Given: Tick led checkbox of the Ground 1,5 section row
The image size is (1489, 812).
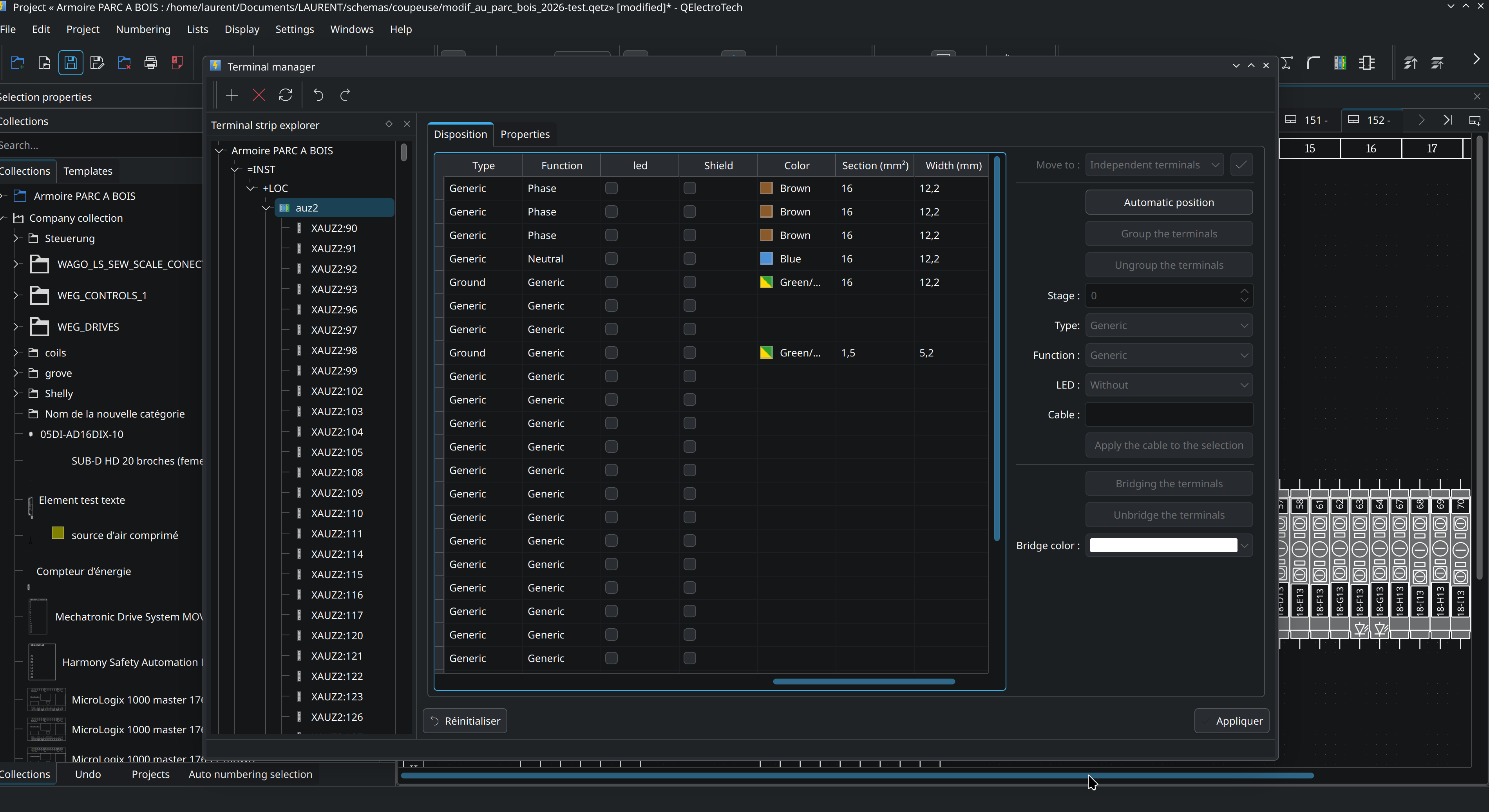Looking at the screenshot, I should pyautogui.click(x=611, y=353).
